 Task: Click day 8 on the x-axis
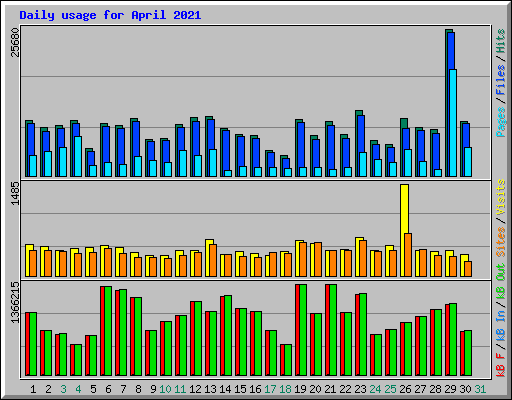coord(138,389)
